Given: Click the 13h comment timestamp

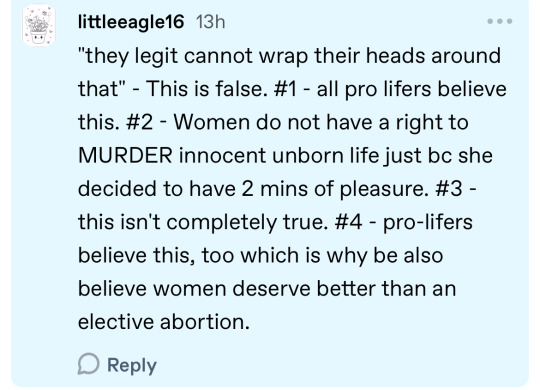Looking at the screenshot, I should tap(210, 22).
